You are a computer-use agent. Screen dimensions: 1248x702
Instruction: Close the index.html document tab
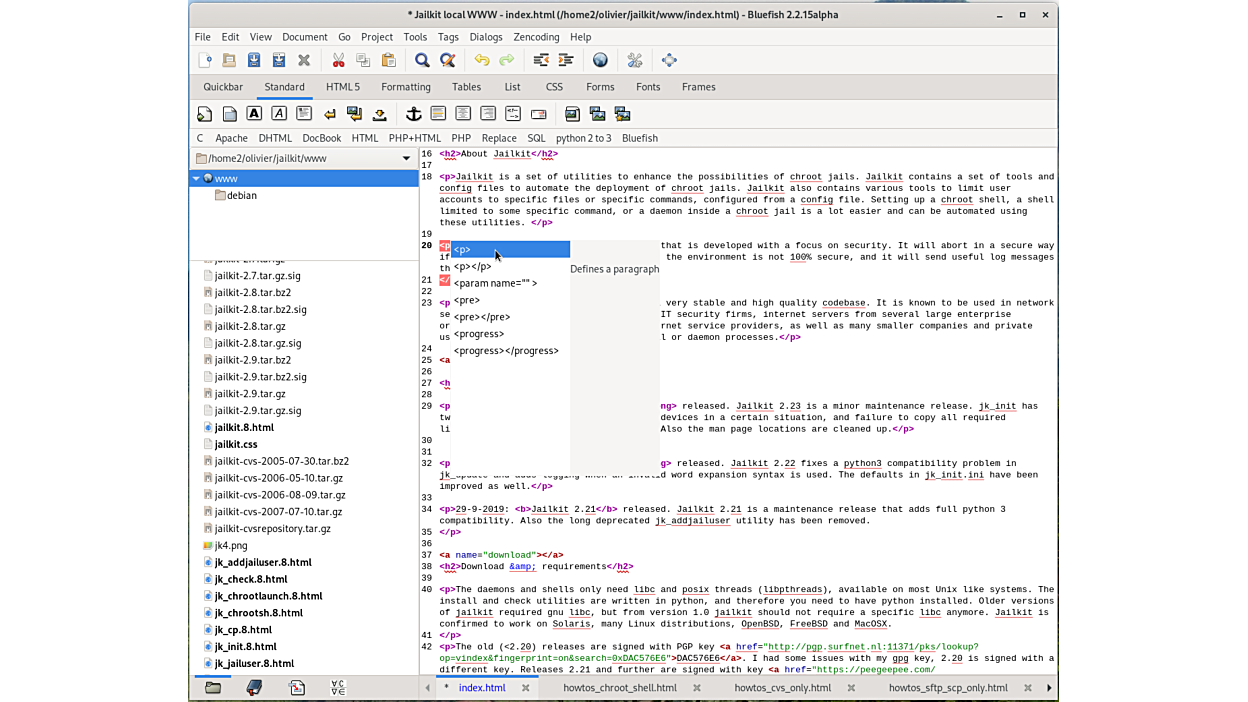coord(525,688)
